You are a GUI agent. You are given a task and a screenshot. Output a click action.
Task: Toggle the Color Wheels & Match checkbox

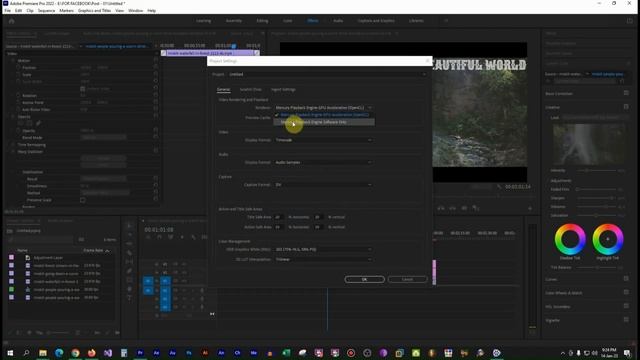(x=626, y=292)
